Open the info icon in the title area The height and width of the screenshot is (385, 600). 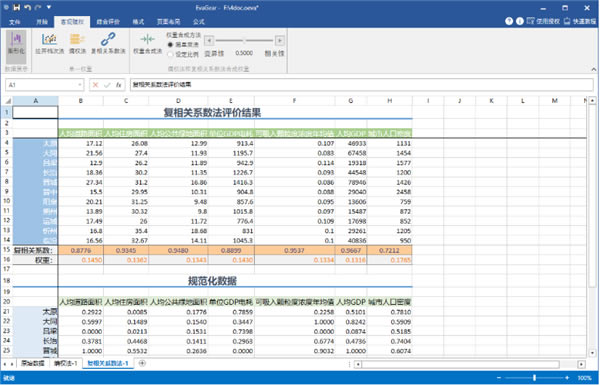click(x=519, y=21)
